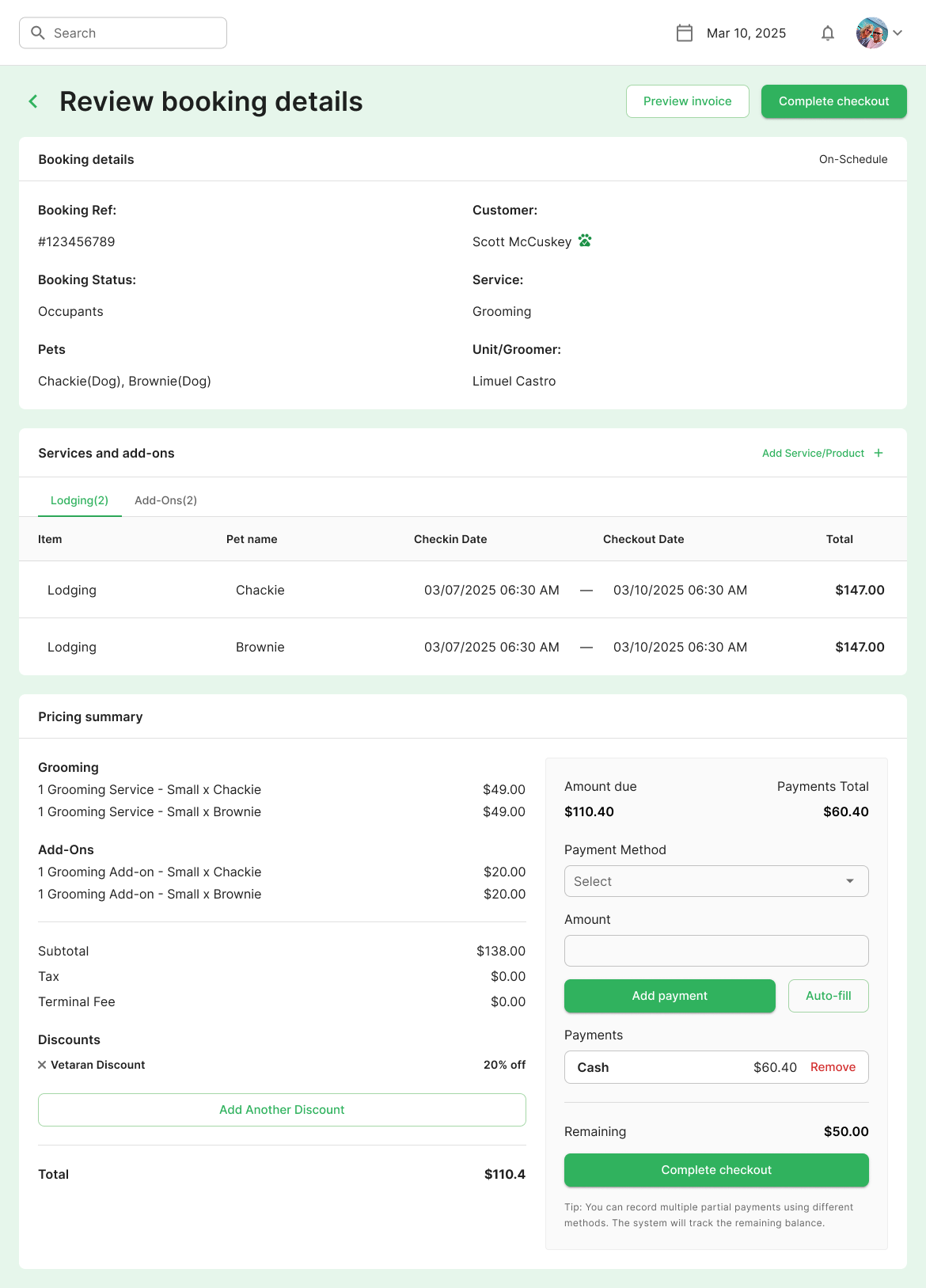This screenshot has height=1288, width=926.
Task: Click the search magnifier icon
Action: (37, 32)
